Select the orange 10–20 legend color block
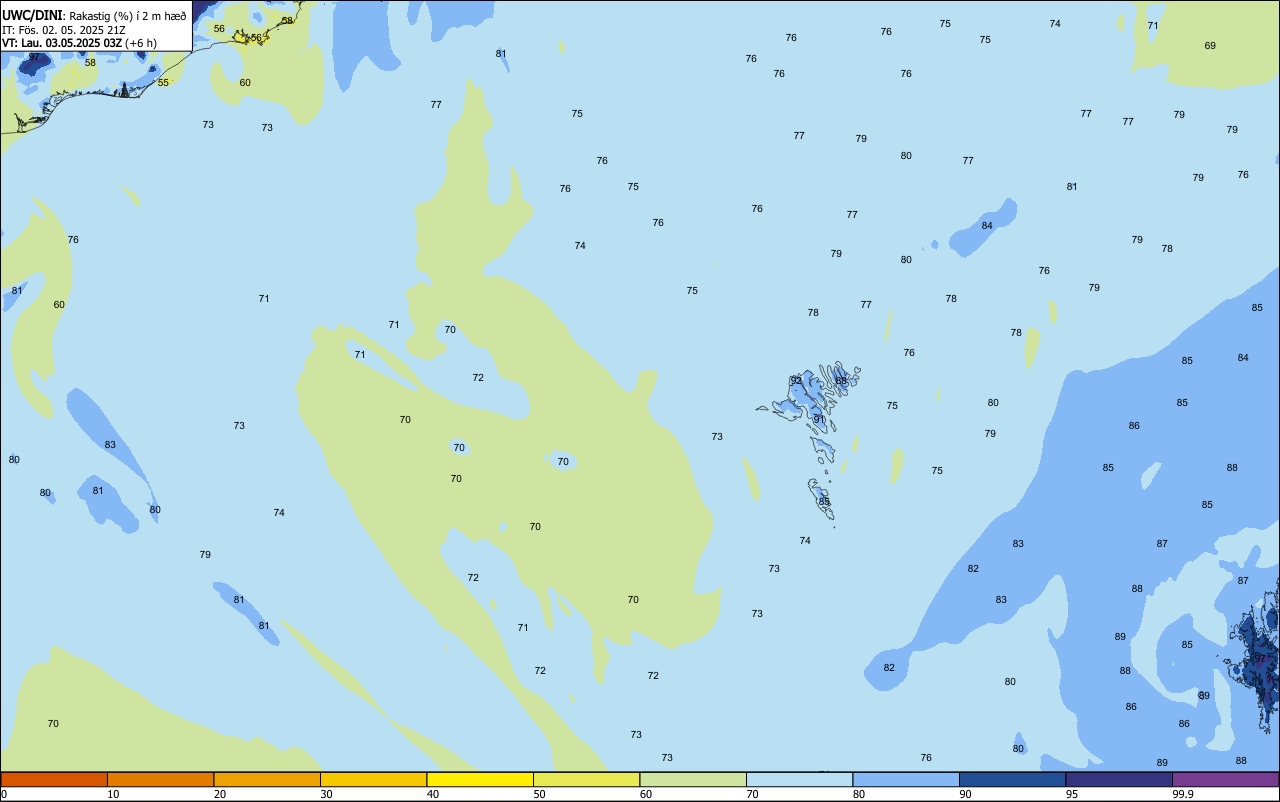Viewport: 1280px width, 802px height. (x=160, y=779)
